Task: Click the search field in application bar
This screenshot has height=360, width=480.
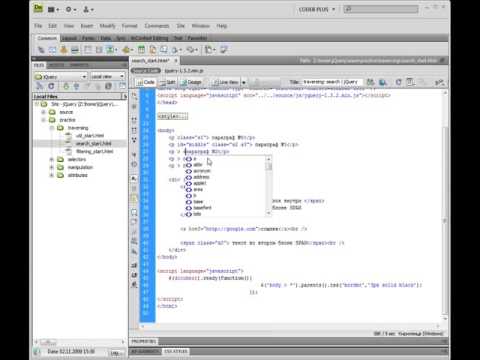Action: tap(381, 9)
